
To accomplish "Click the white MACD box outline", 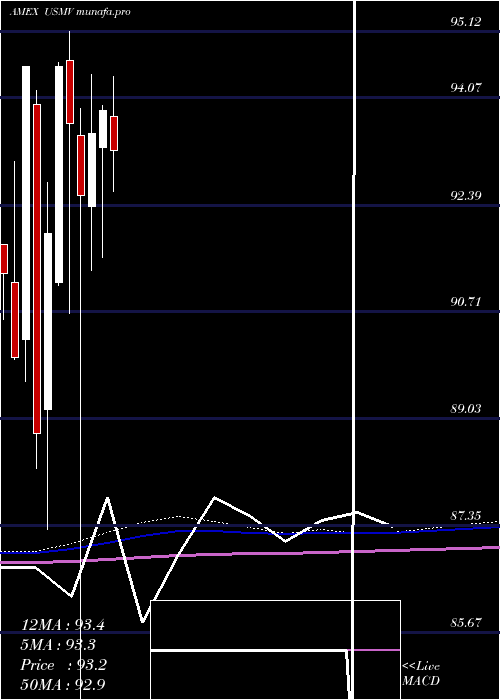I will (x=275, y=650).
